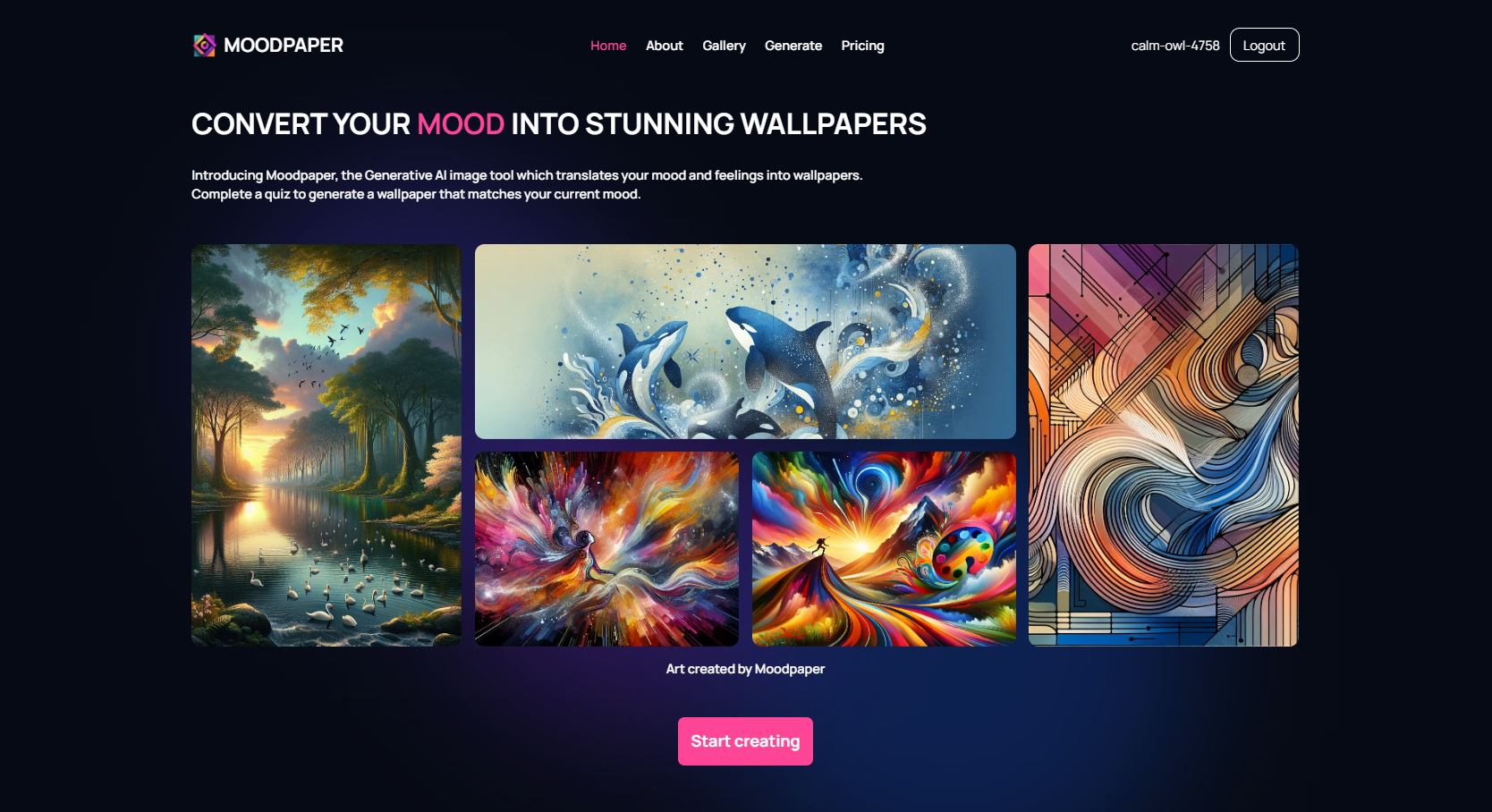View the Pricing page

tap(862, 46)
